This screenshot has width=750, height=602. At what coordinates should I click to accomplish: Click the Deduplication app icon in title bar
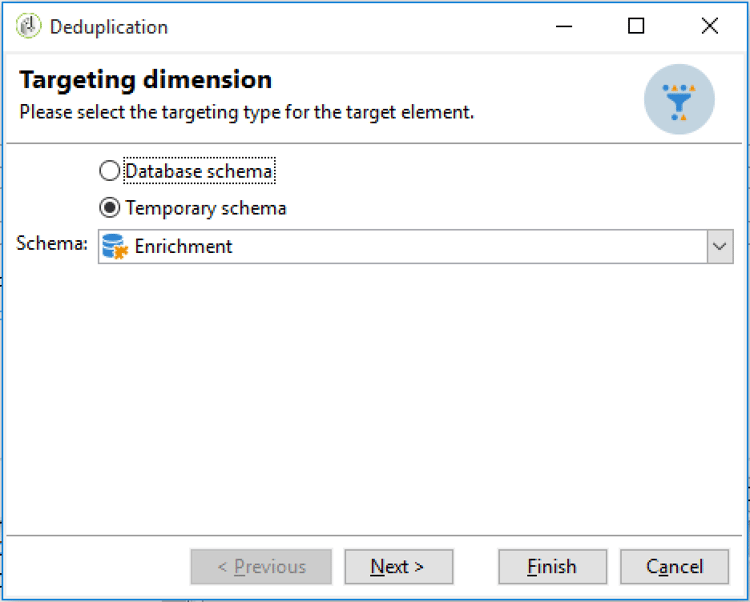pos(28,26)
